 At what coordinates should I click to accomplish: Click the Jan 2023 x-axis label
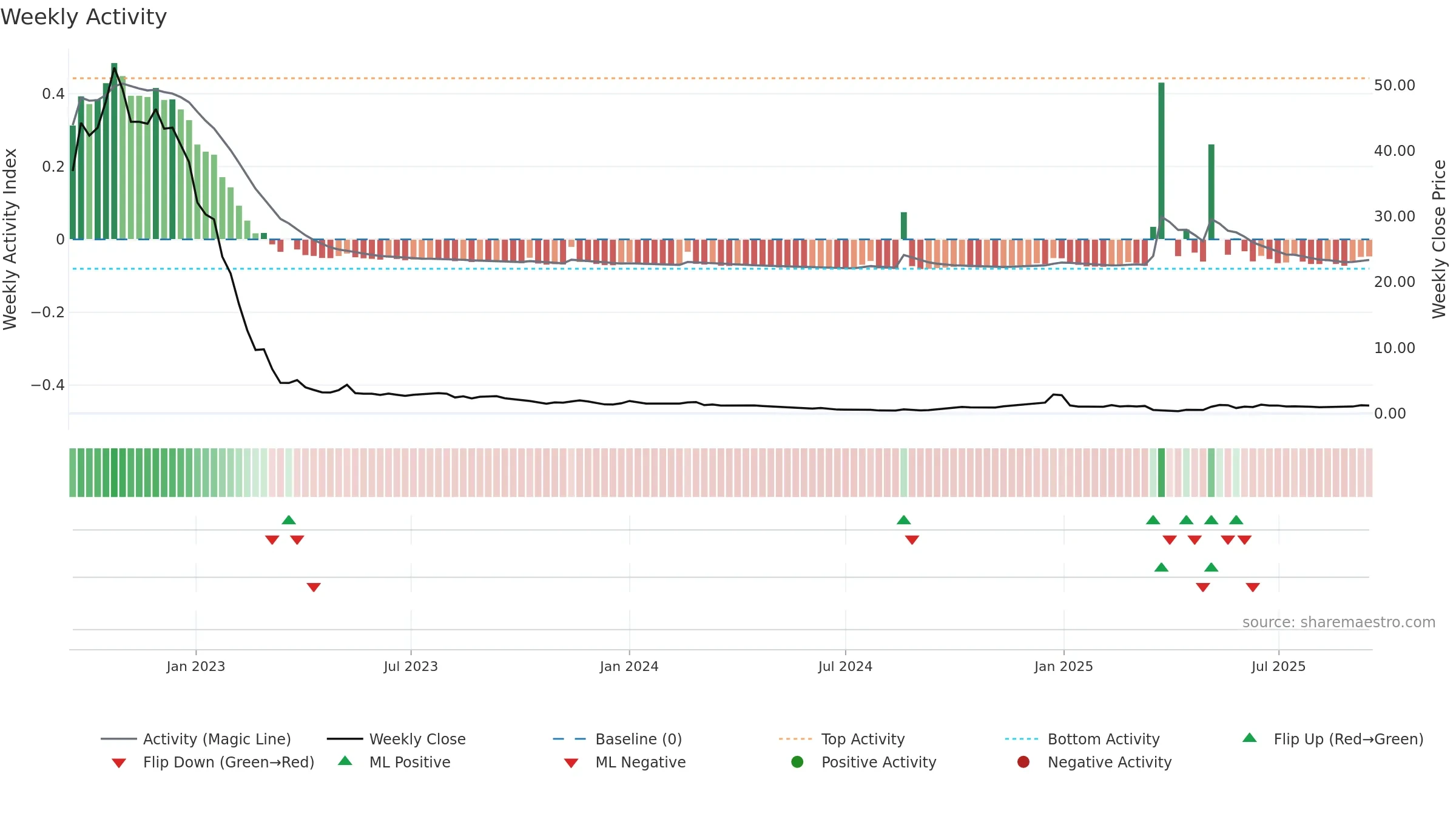pyautogui.click(x=196, y=667)
